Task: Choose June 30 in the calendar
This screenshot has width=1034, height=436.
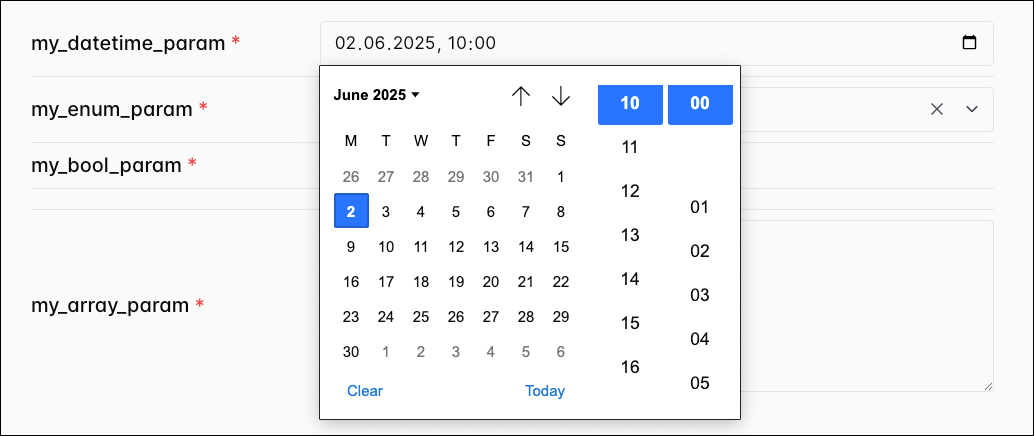Action: pyautogui.click(x=351, y=352)
